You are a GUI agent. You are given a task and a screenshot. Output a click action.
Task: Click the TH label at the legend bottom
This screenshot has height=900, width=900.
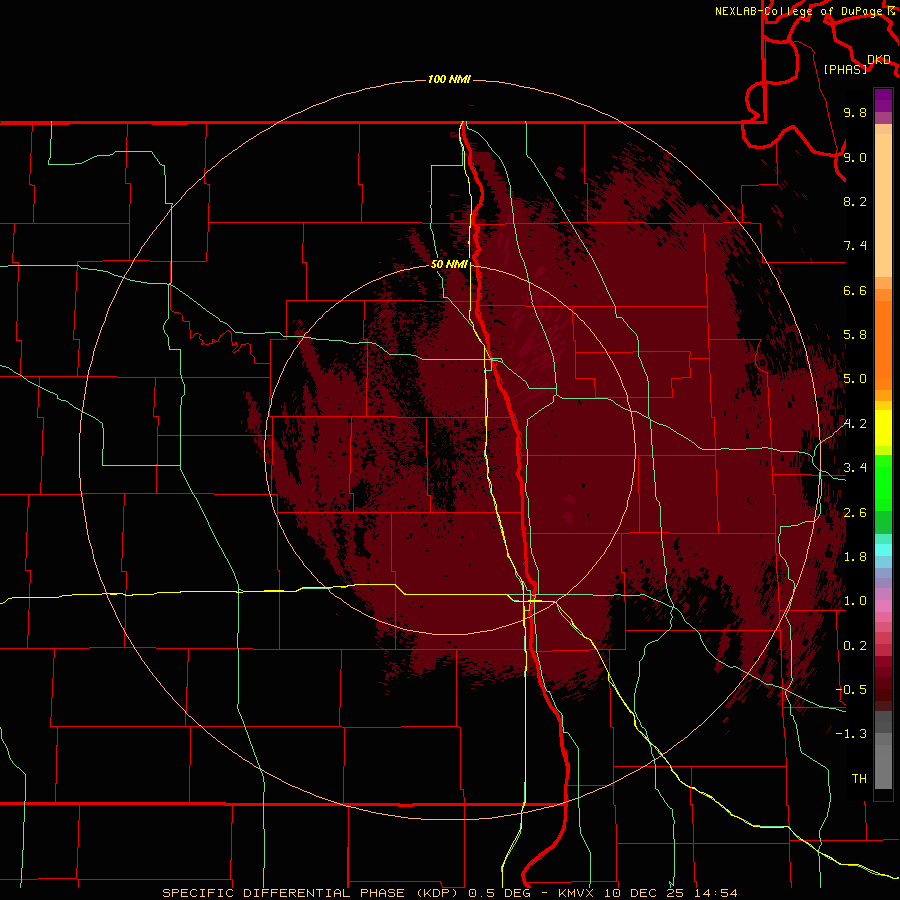[859, 779]
